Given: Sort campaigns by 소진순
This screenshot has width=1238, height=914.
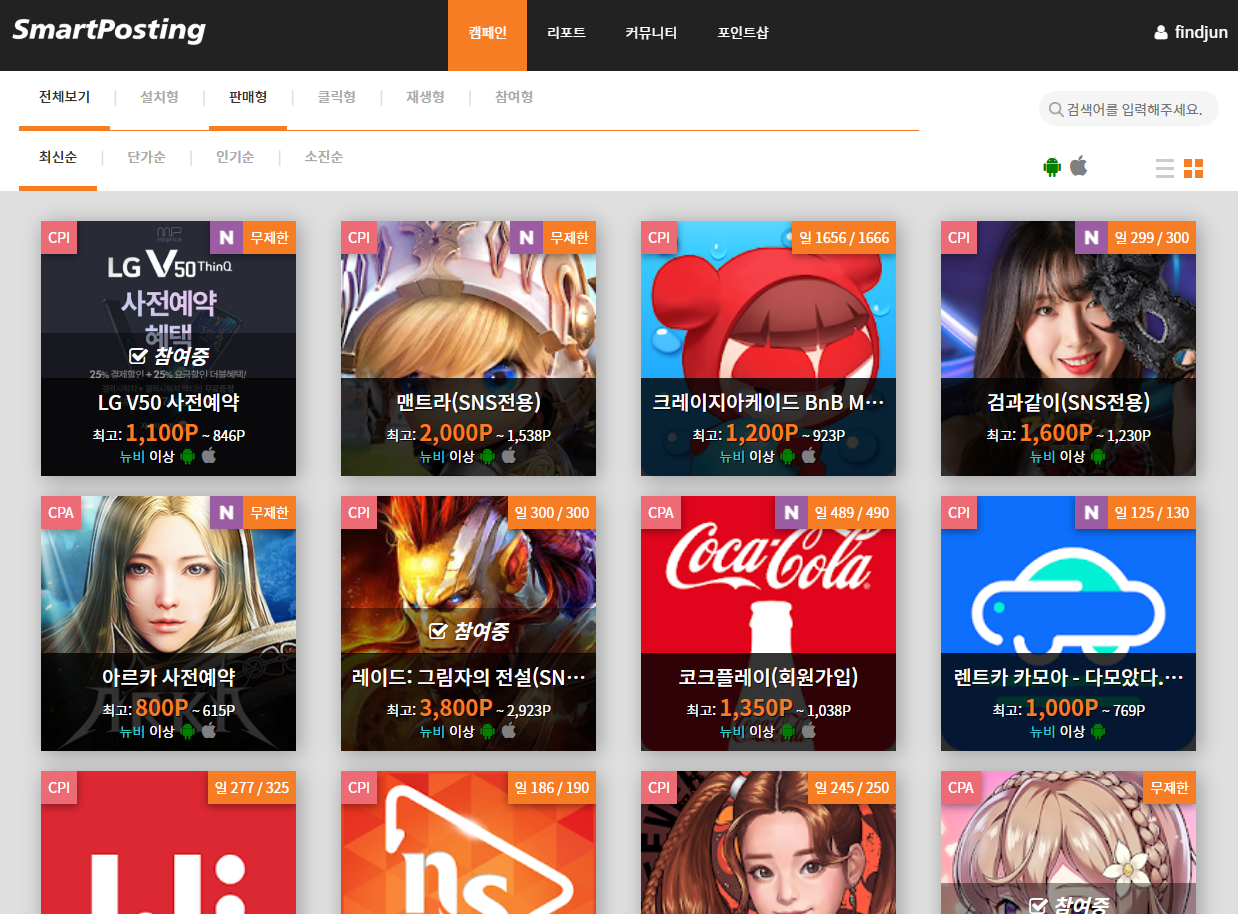Looking at the screenshot, I should [324, 157].
